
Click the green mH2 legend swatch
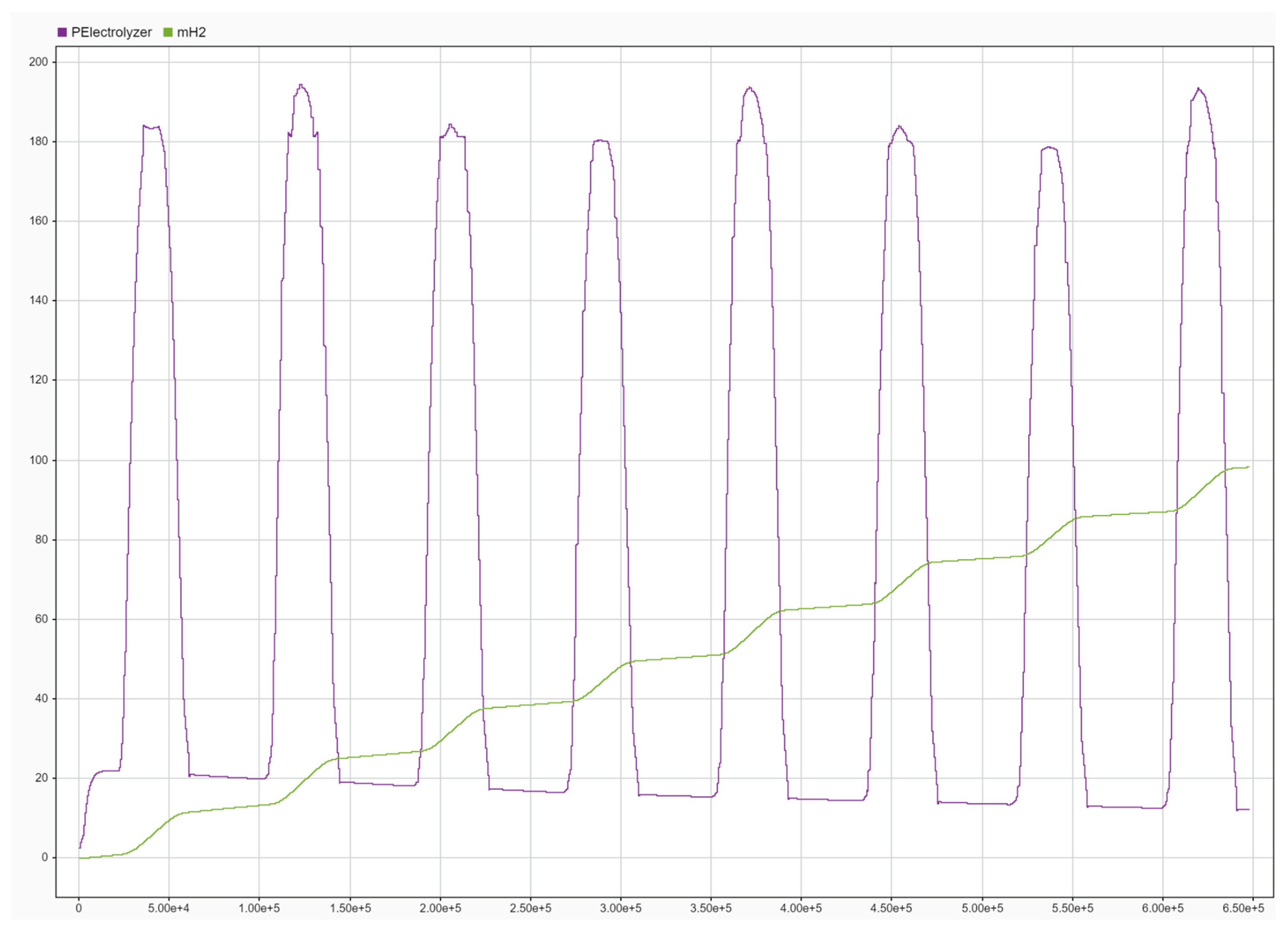pos(168,32)
